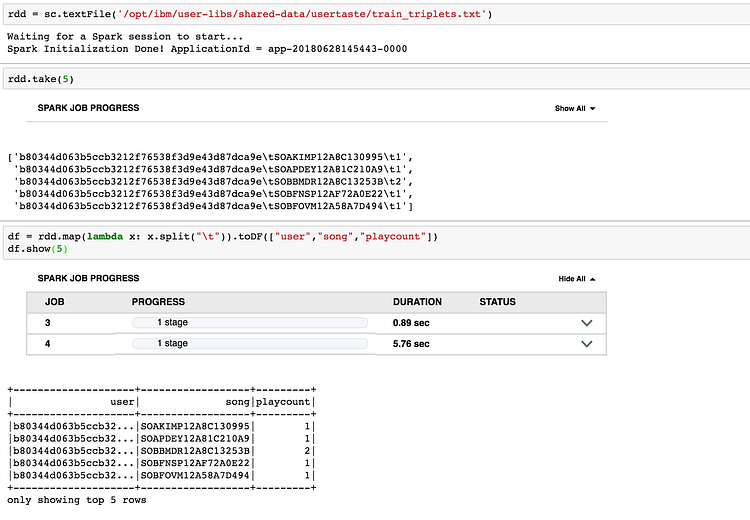This screenshot has width=750, height=520.
Task: Select the JOB column header
Action: [55, 302]
